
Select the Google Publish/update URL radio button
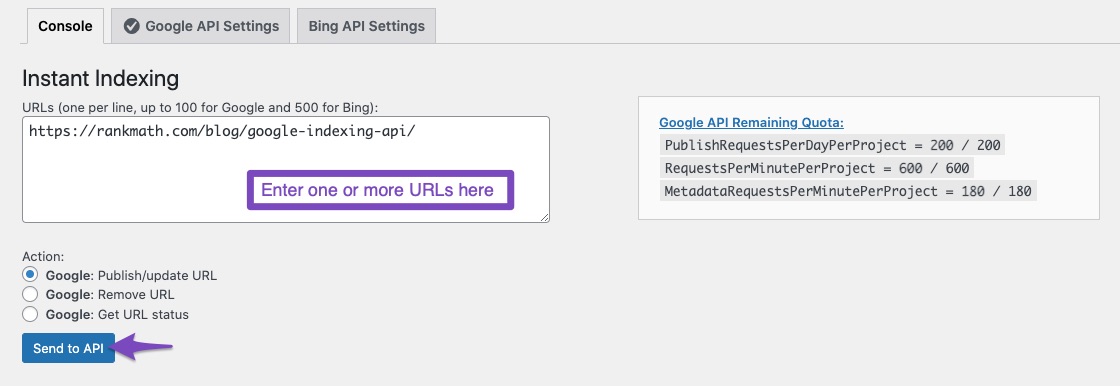(x=30, y=274)
